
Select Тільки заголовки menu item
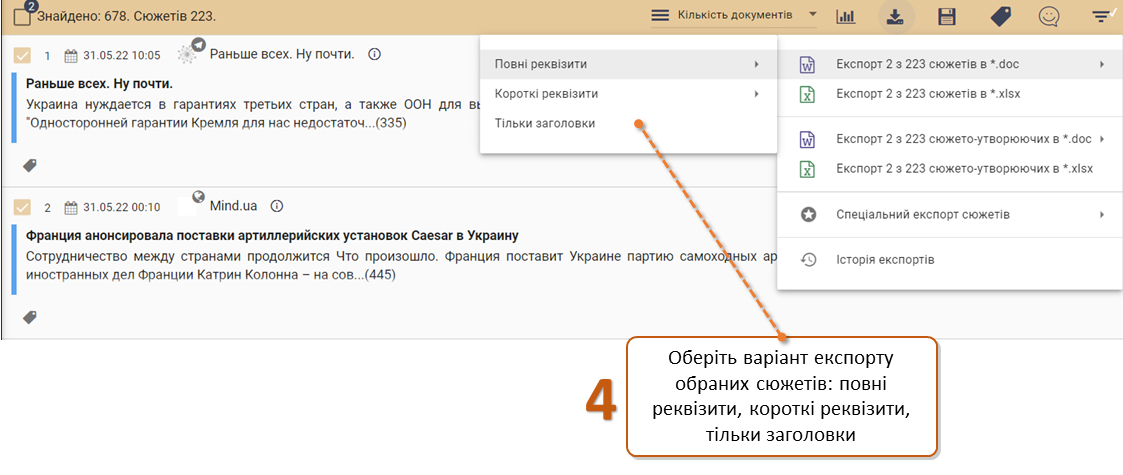click(628, 123)
